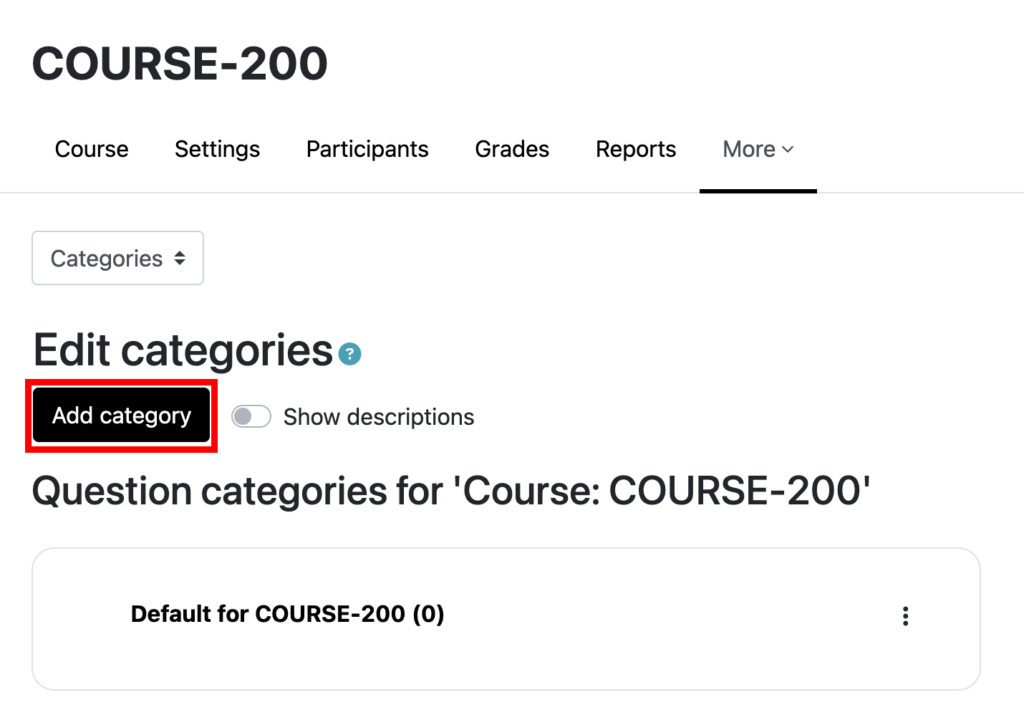
Task: Click the up-down arrows in Categories selector
Action: pyautogui.click(x=179, y=258)
